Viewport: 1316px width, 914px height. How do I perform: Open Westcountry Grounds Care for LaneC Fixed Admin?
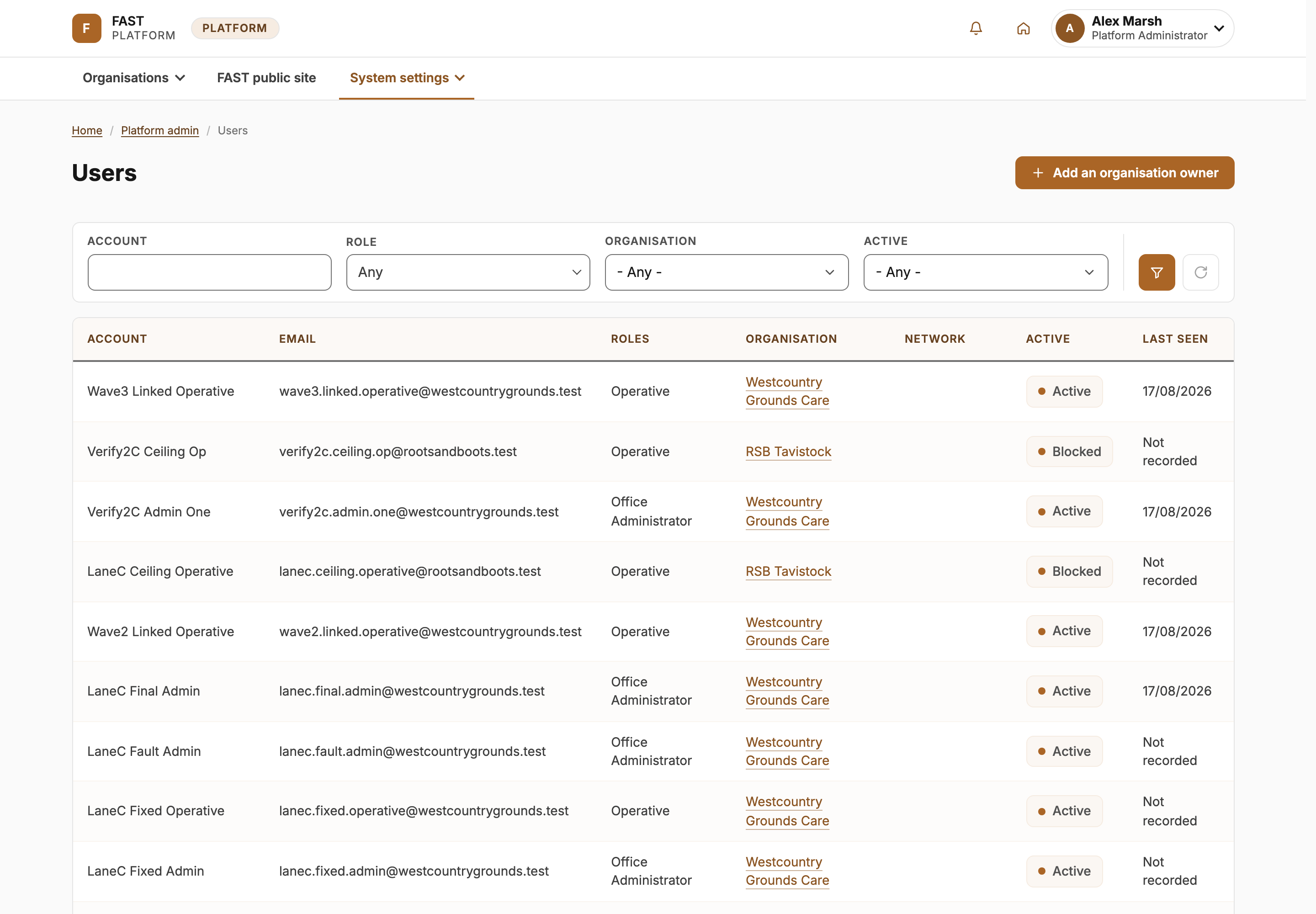click(787, 871)
